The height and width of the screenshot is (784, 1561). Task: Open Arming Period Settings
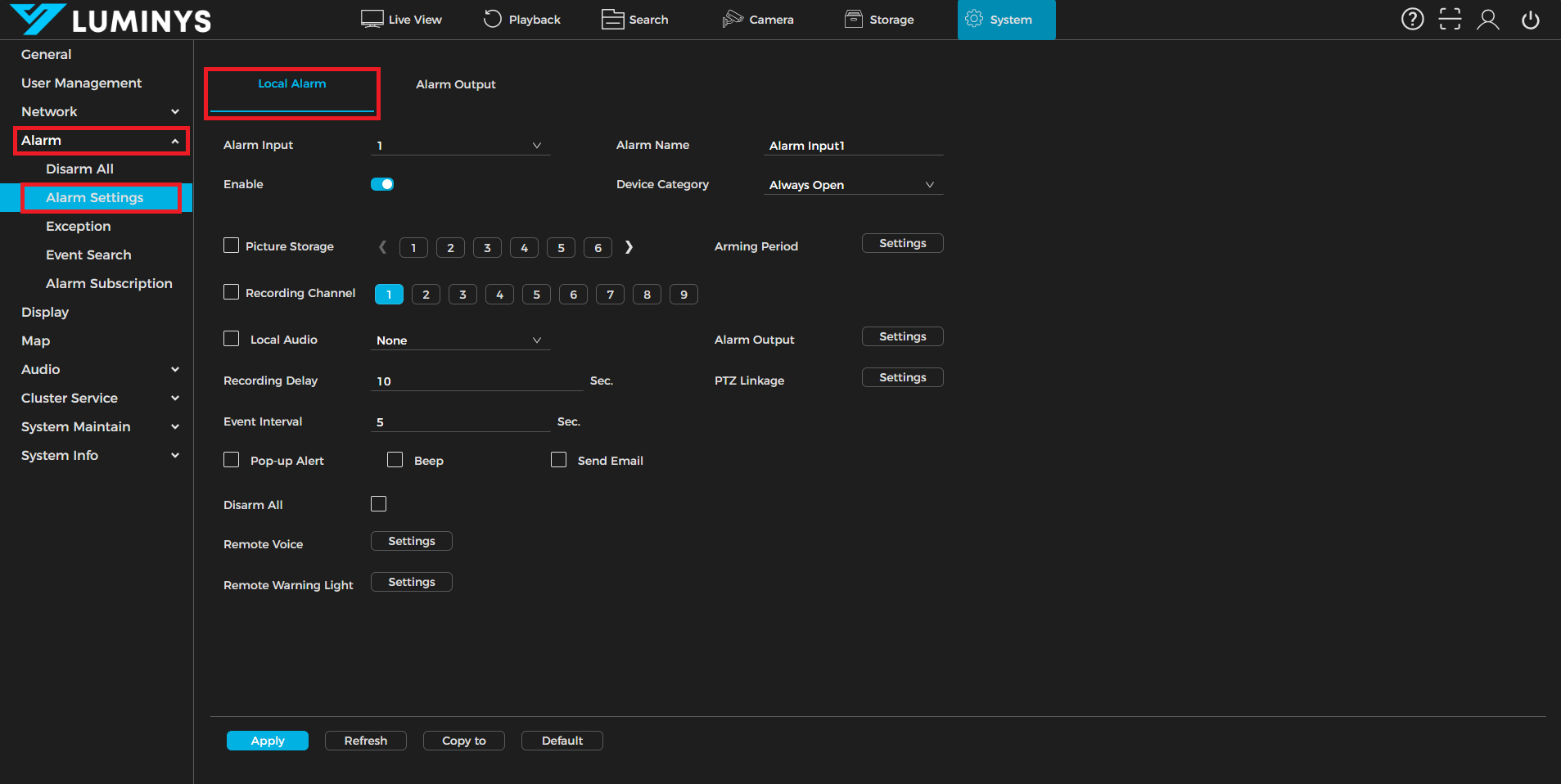point(902,243)
